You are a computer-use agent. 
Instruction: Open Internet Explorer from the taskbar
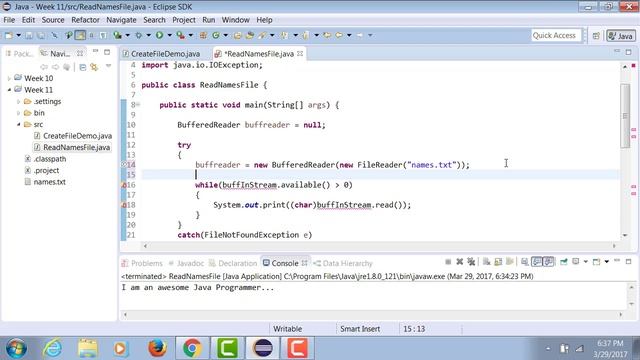point(52,348)
